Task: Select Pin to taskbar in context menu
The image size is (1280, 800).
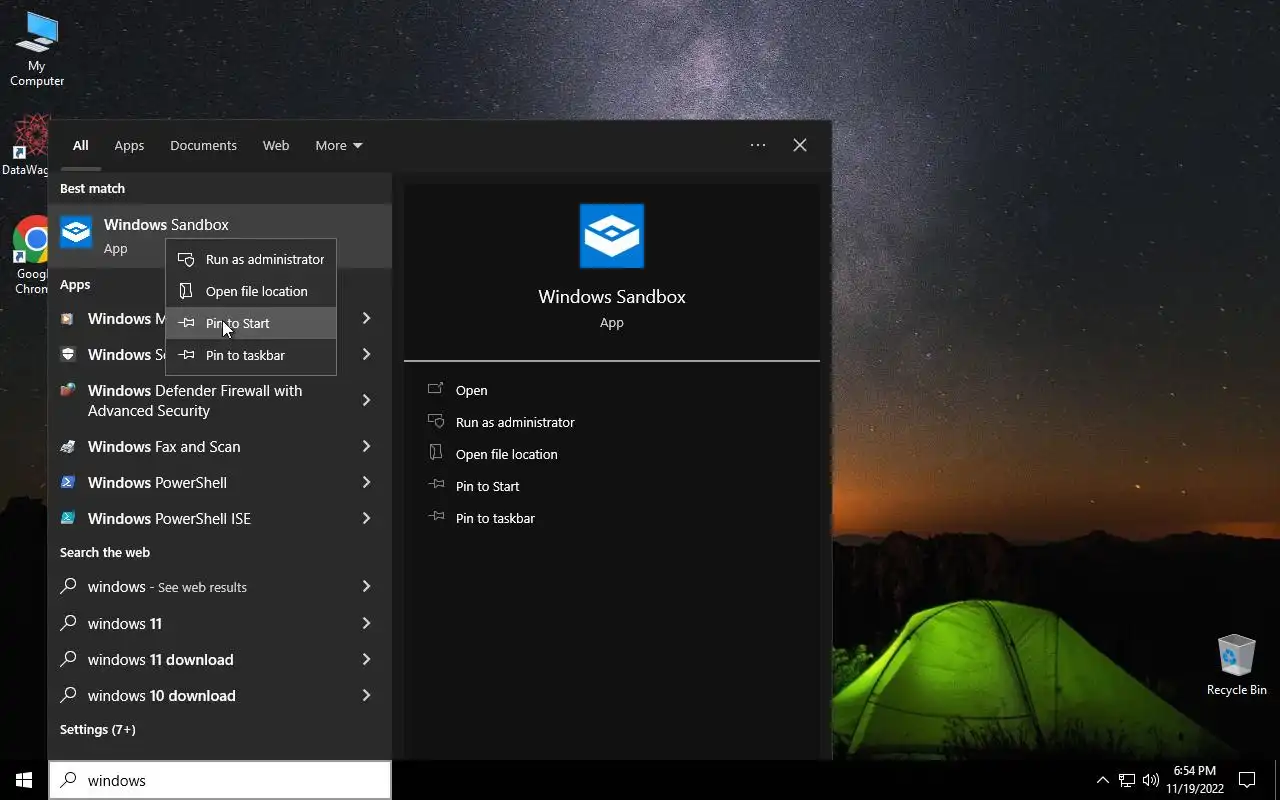Action: coord(251,355)
